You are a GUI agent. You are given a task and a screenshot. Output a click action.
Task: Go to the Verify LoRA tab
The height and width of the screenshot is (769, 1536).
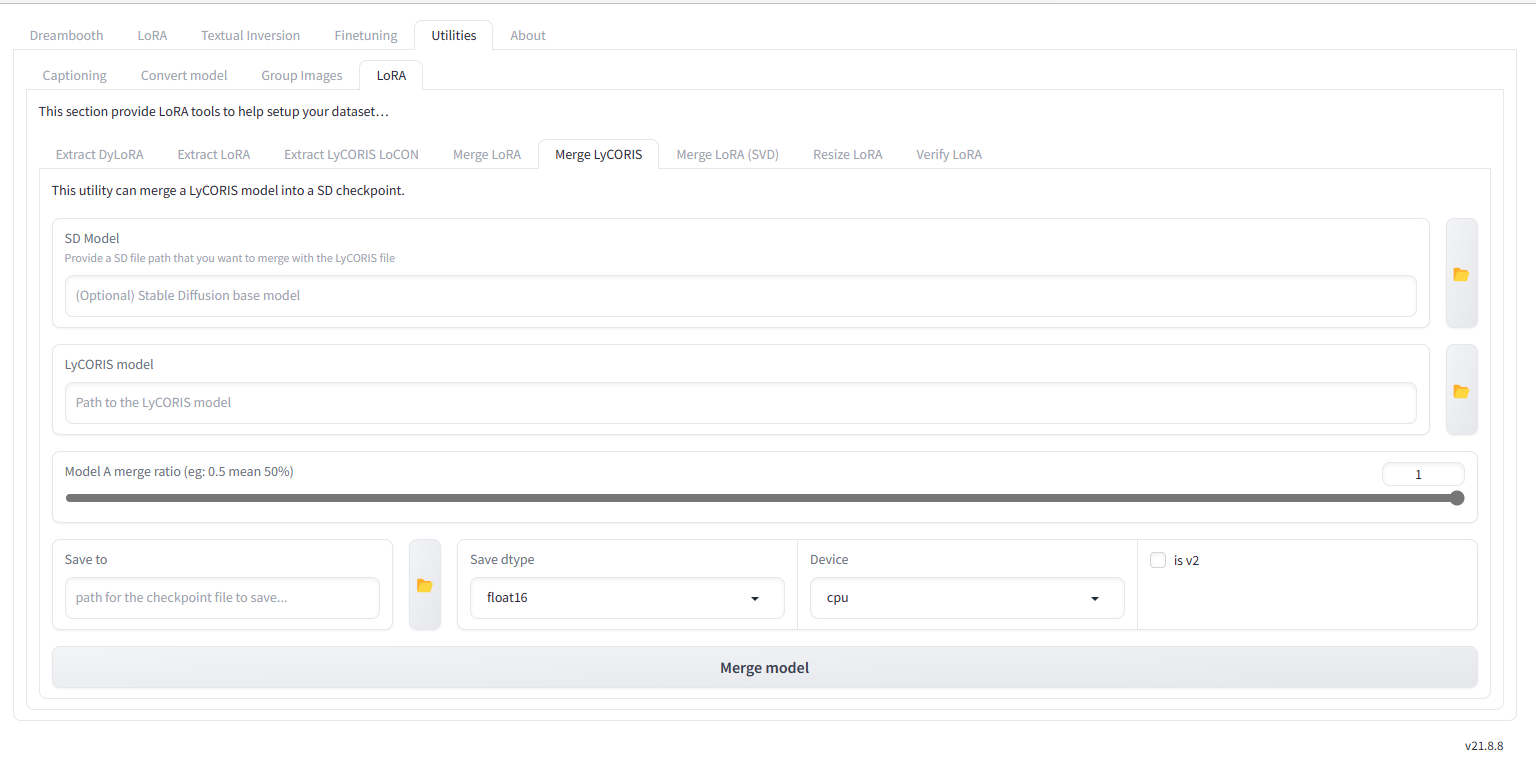click(948, 154)
